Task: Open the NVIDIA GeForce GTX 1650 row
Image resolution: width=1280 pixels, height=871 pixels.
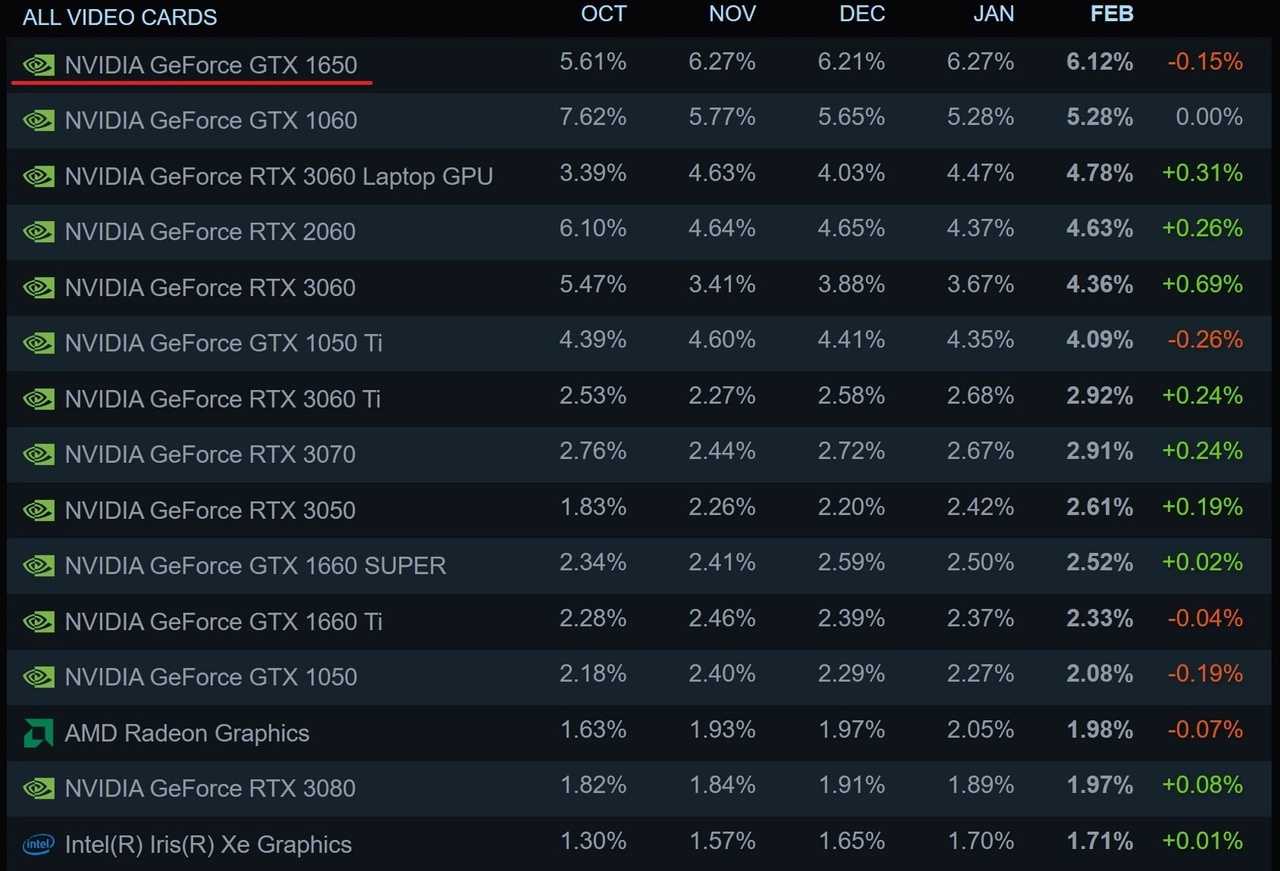Action: pyautogui.click(x=640, y=65)
